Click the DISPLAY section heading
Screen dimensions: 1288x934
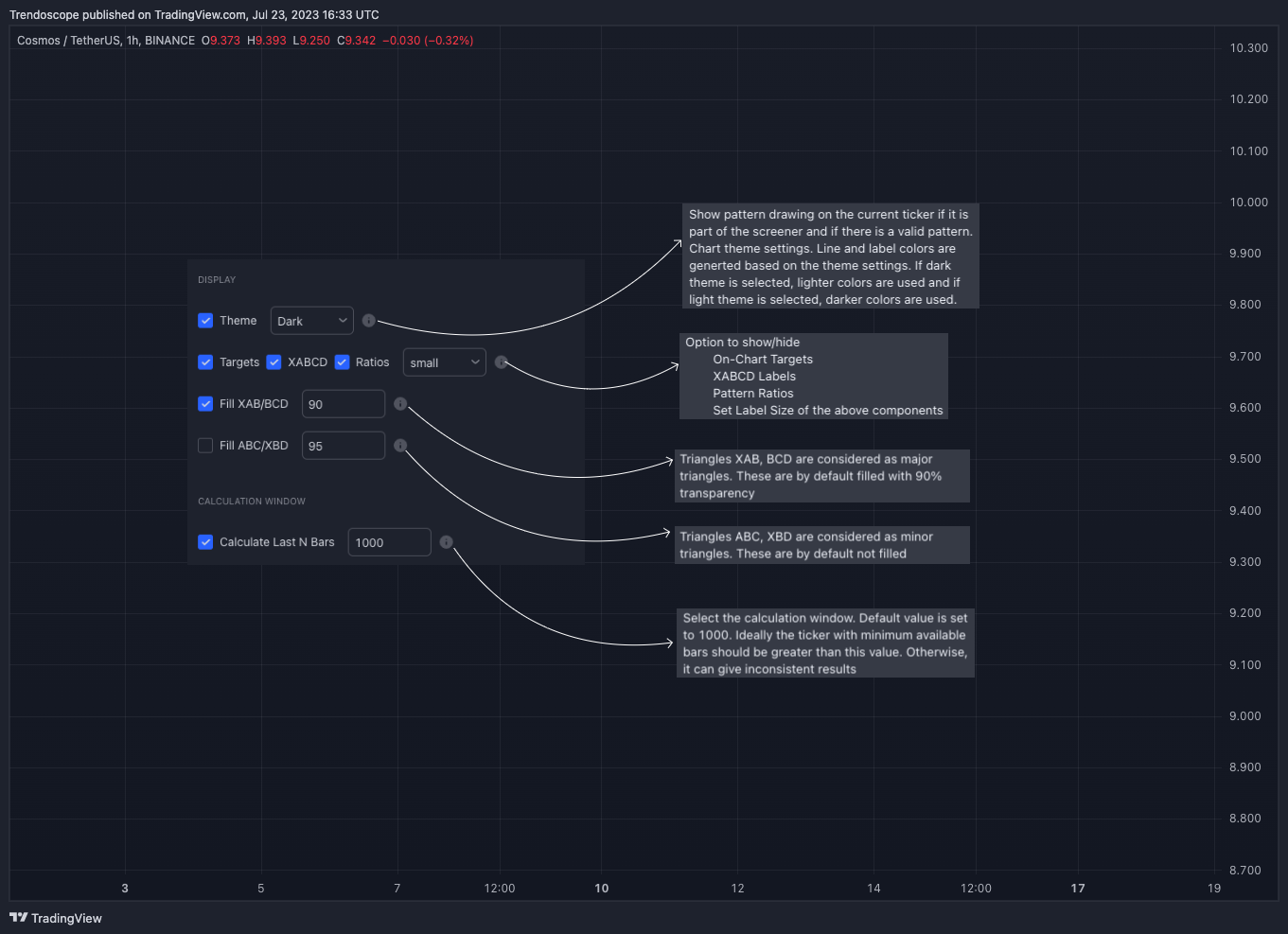tap(217, 280)
